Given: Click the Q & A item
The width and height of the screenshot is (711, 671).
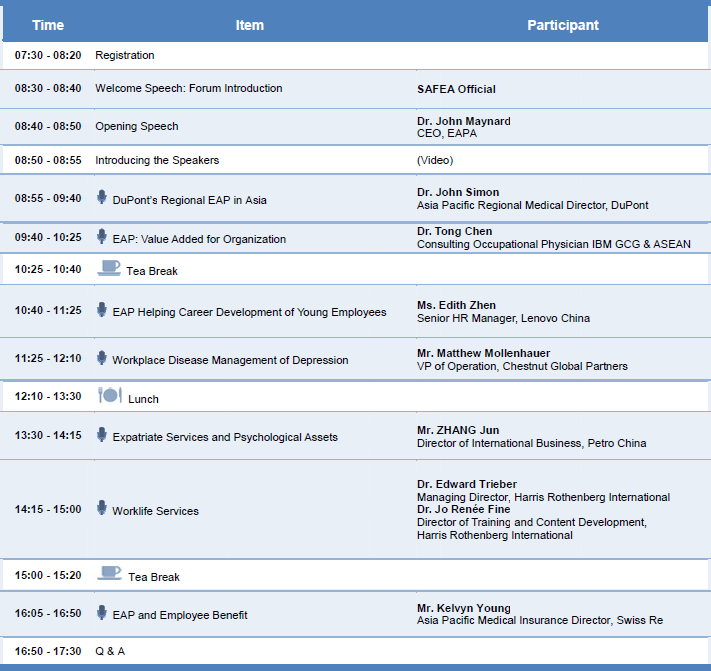Looking at the screenshot, I should [x=110, y=652].
